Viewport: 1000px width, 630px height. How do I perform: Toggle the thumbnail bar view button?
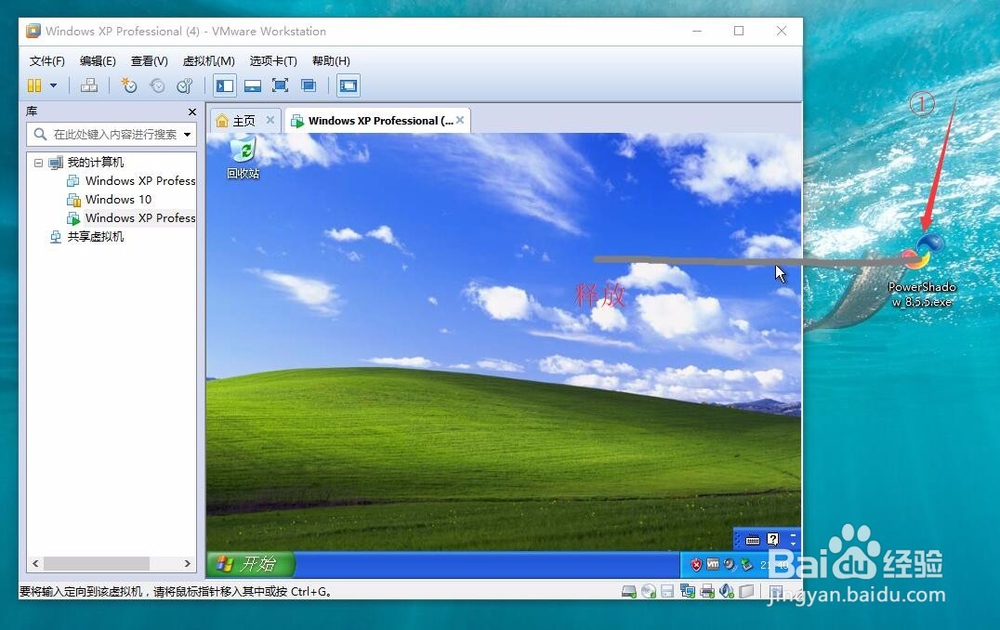(x=253, y=85)
